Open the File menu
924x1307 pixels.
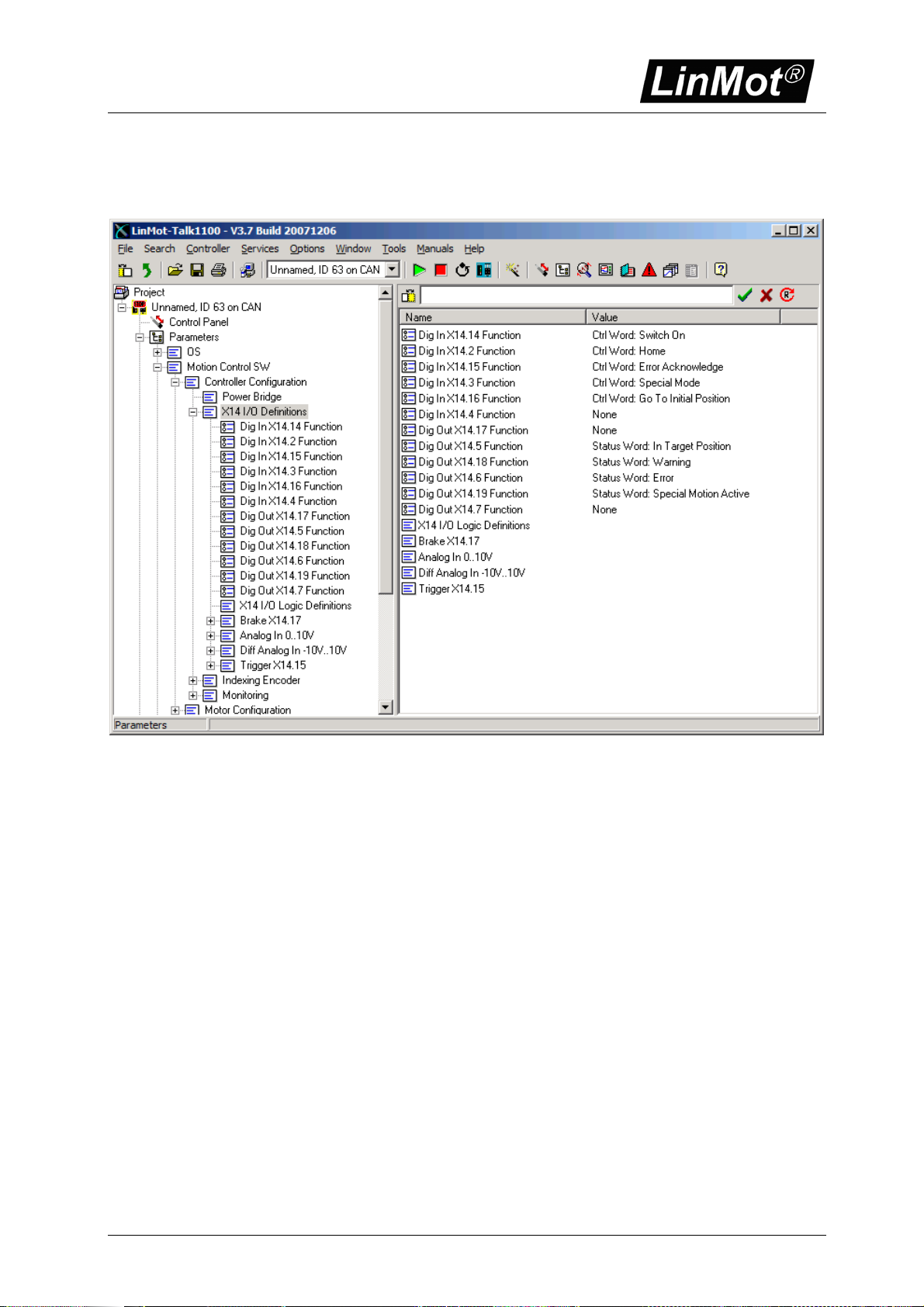pos(126,249)
